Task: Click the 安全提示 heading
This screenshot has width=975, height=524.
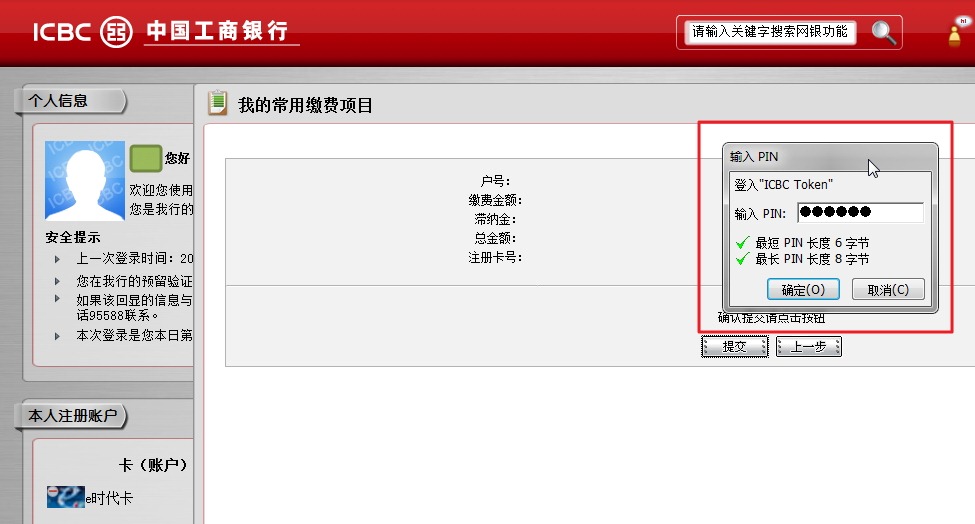Action: click(x=73, y=237)
